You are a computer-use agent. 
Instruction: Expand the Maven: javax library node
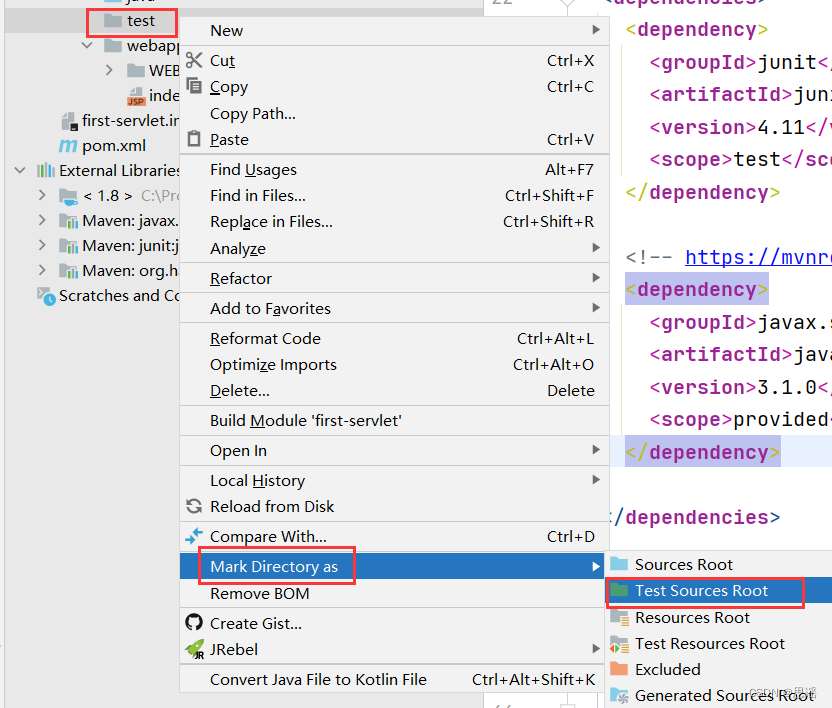click(42, 220)
